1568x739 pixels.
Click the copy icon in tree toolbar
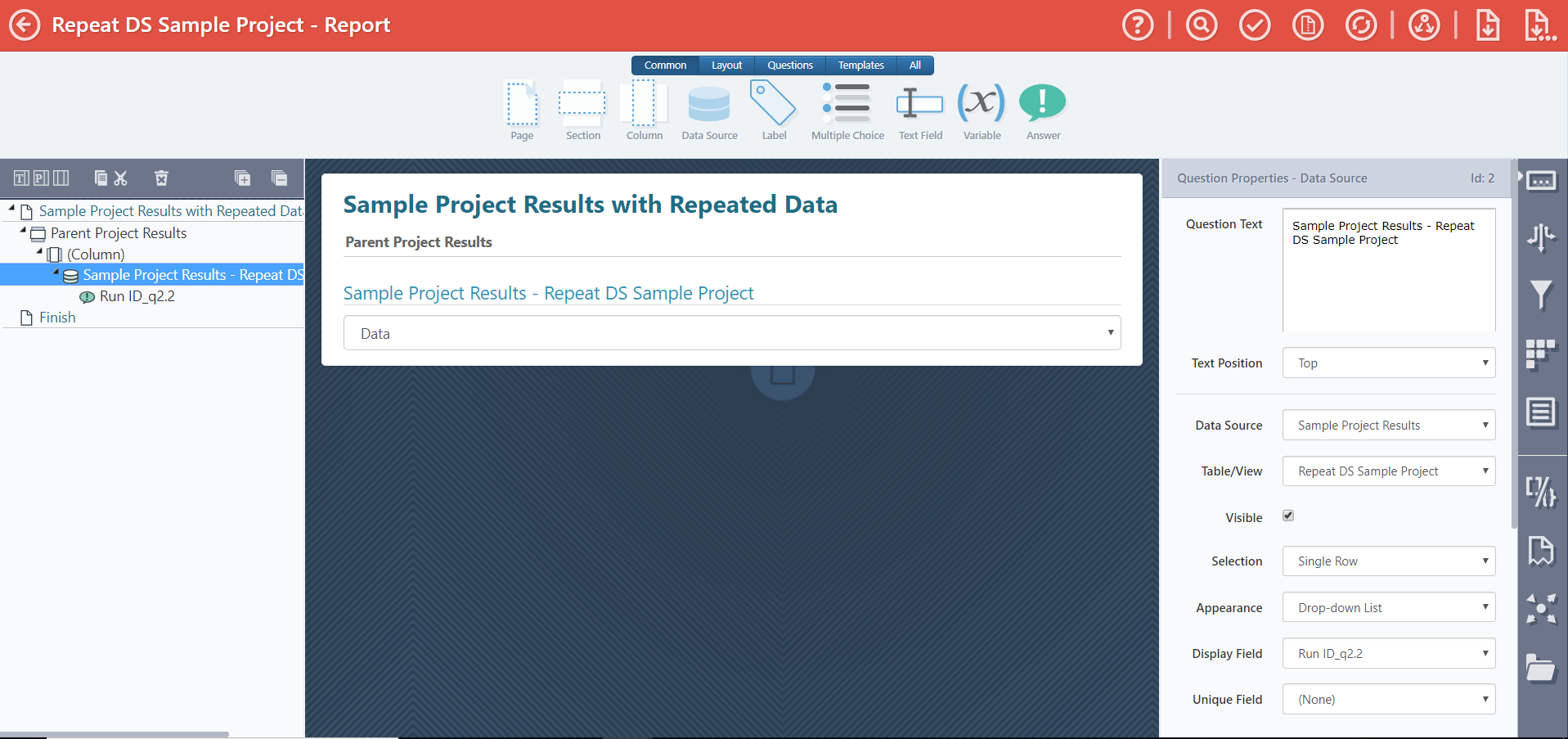101,178
